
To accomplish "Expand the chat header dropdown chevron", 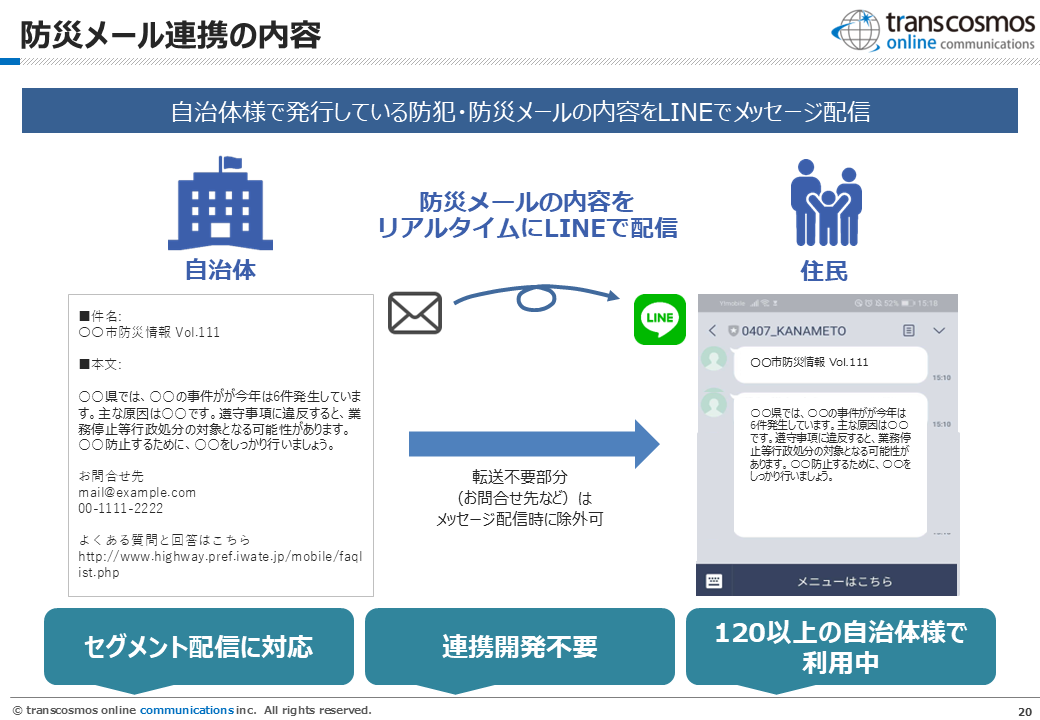I will [x=939, y=330].
